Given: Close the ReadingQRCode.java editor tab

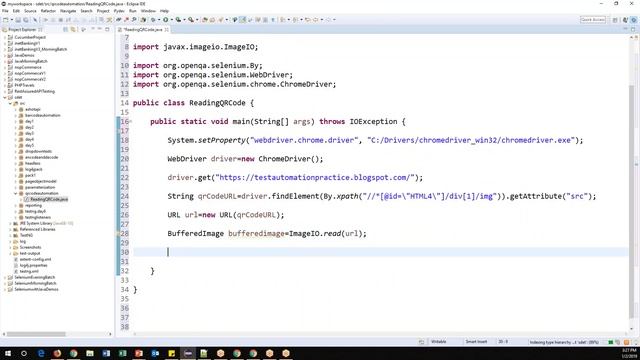Looking at the screenshot, I should pyautogui.click(x=167, y=29).
